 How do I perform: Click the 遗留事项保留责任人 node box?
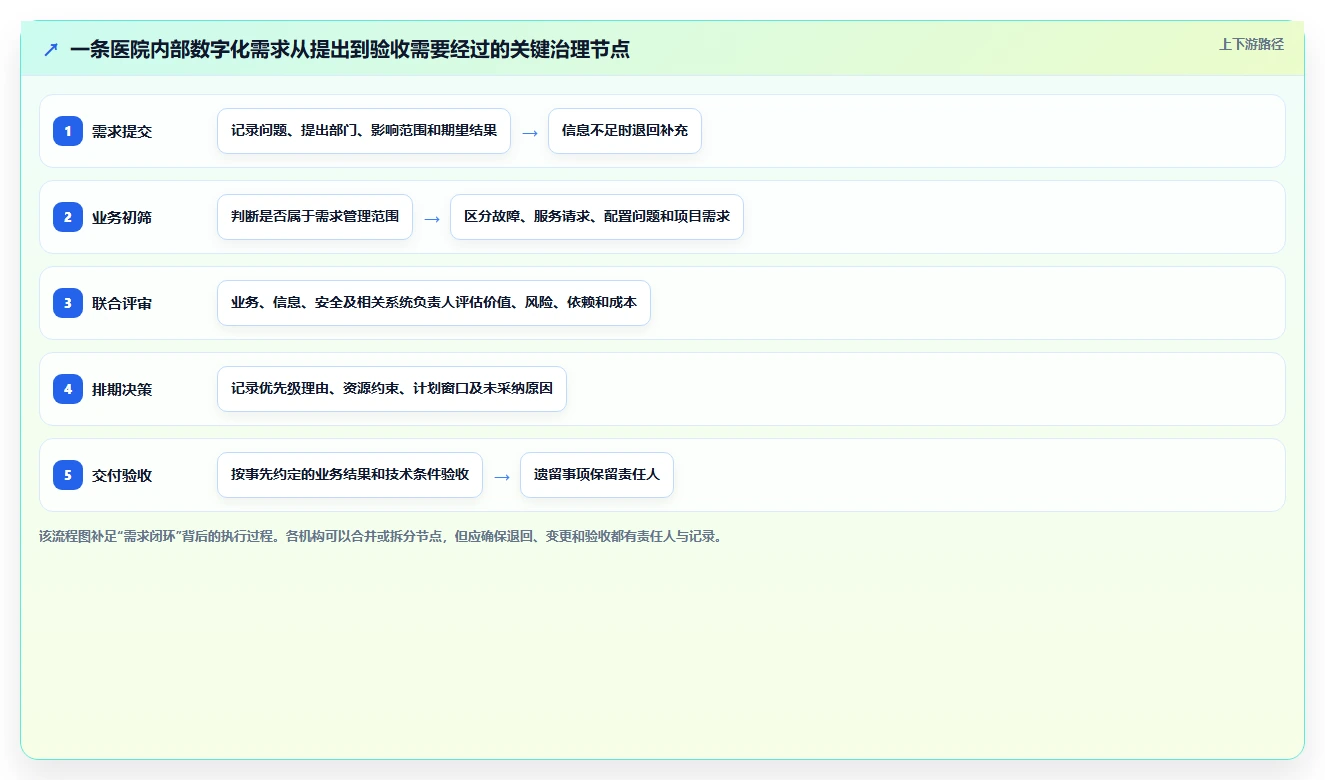pos(597,475)
